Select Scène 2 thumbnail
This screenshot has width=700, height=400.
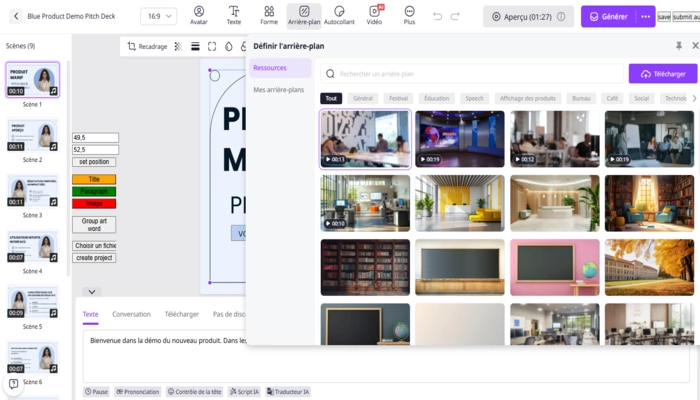tap(33, 135)
